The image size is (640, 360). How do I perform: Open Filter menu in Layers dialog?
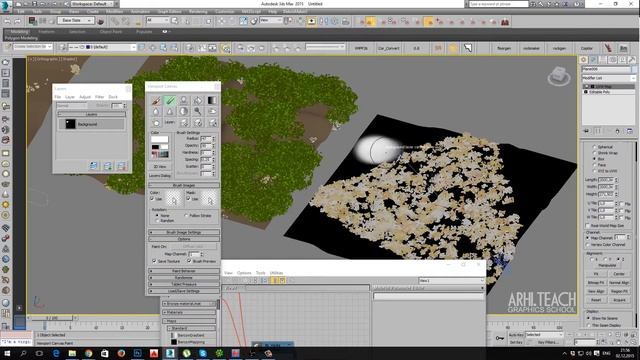tap(100, 97)
